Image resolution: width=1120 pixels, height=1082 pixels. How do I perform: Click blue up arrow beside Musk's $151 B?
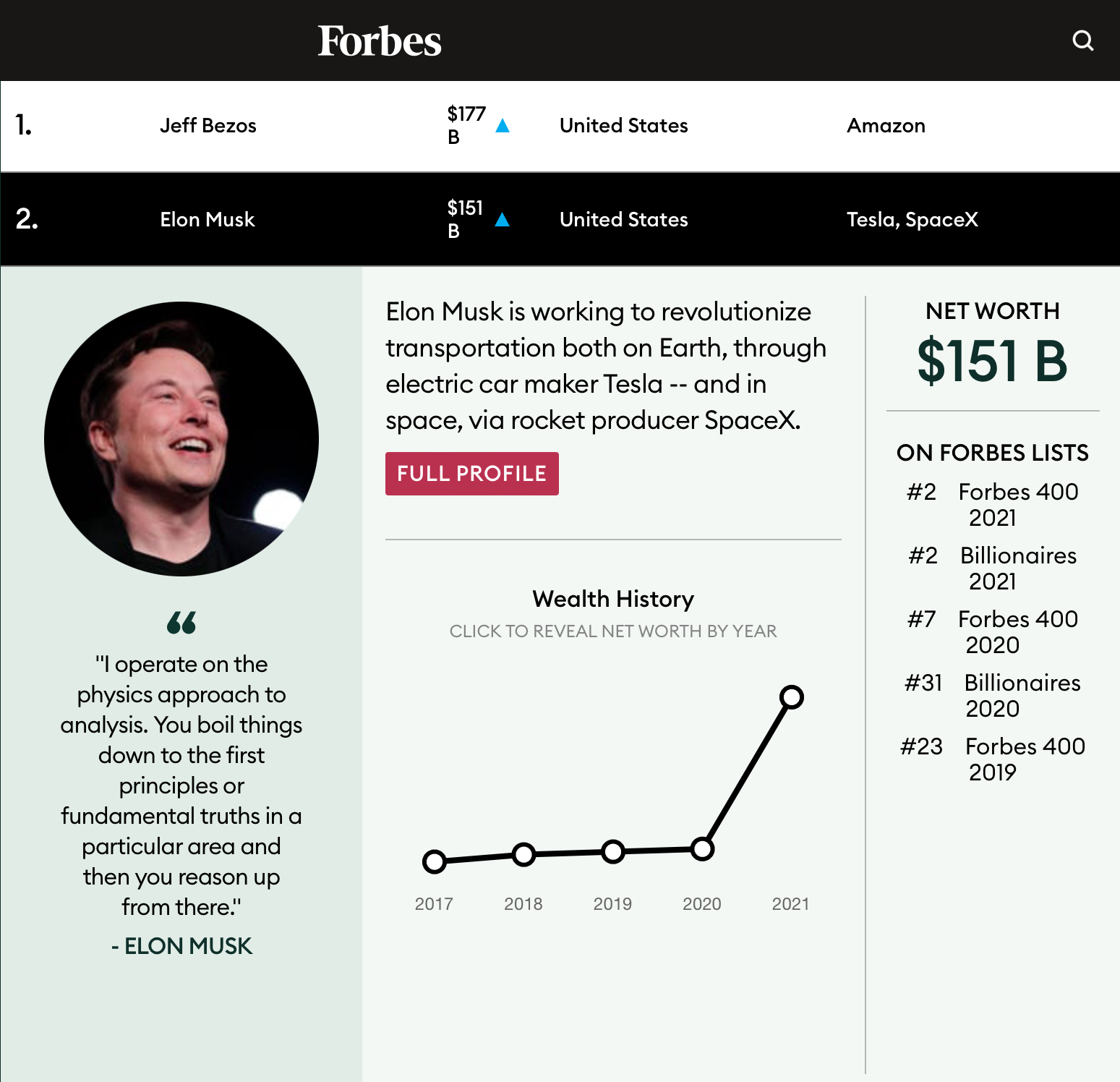tap(503, 220)
